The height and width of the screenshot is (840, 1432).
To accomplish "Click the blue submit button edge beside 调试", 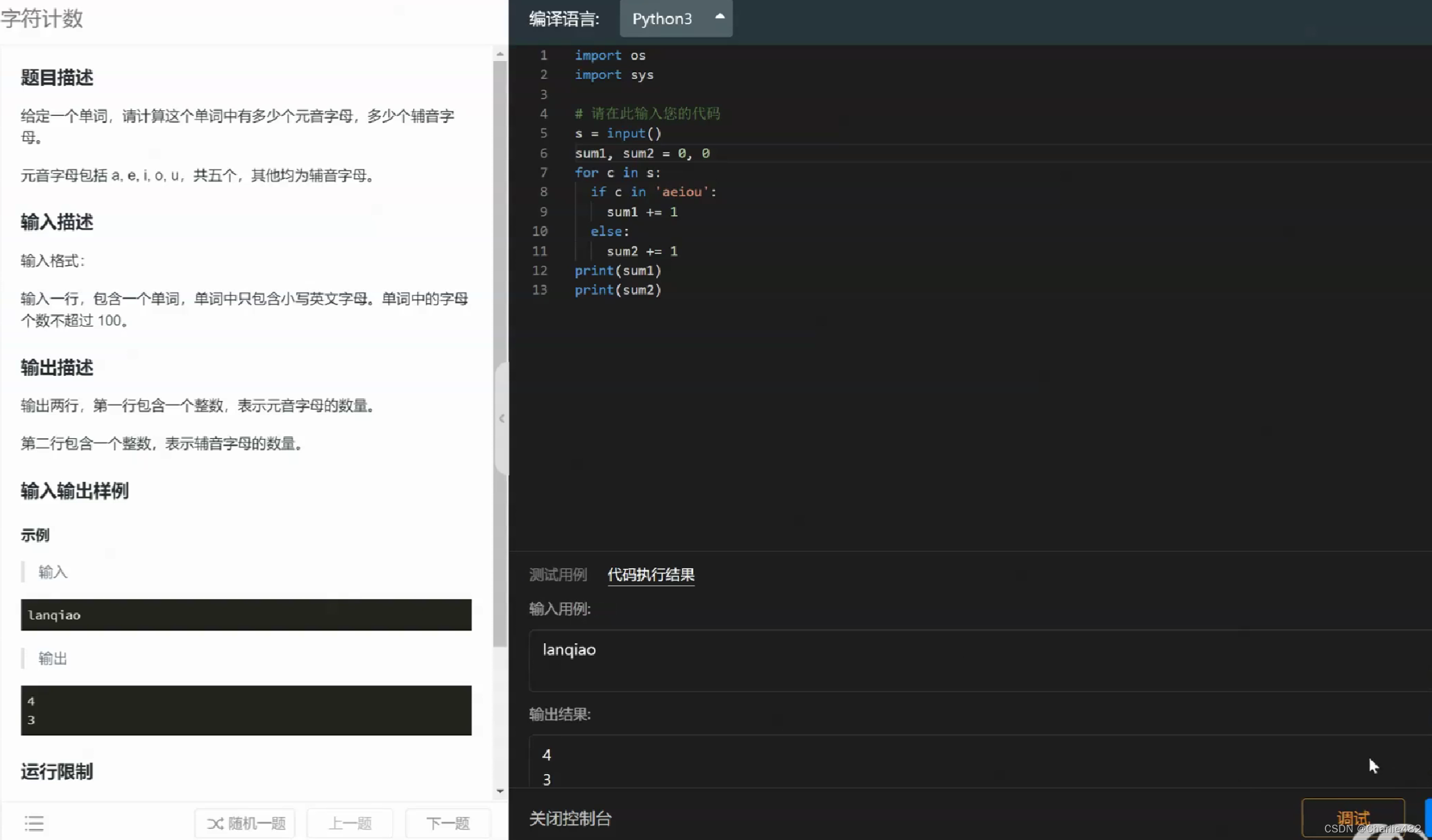I will pyautogui.click(x=1428, y=818).
